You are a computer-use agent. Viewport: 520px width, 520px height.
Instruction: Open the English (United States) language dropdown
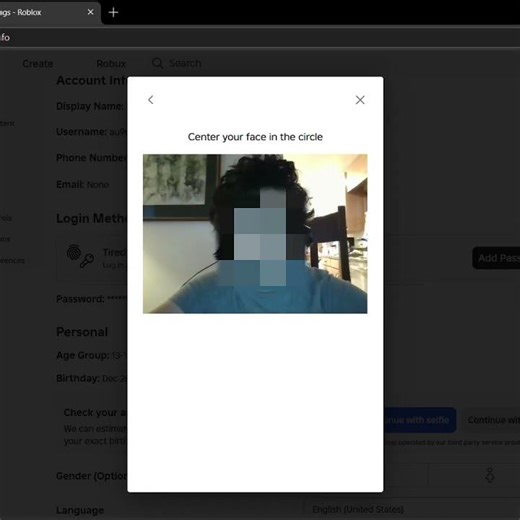coord(412,509)
